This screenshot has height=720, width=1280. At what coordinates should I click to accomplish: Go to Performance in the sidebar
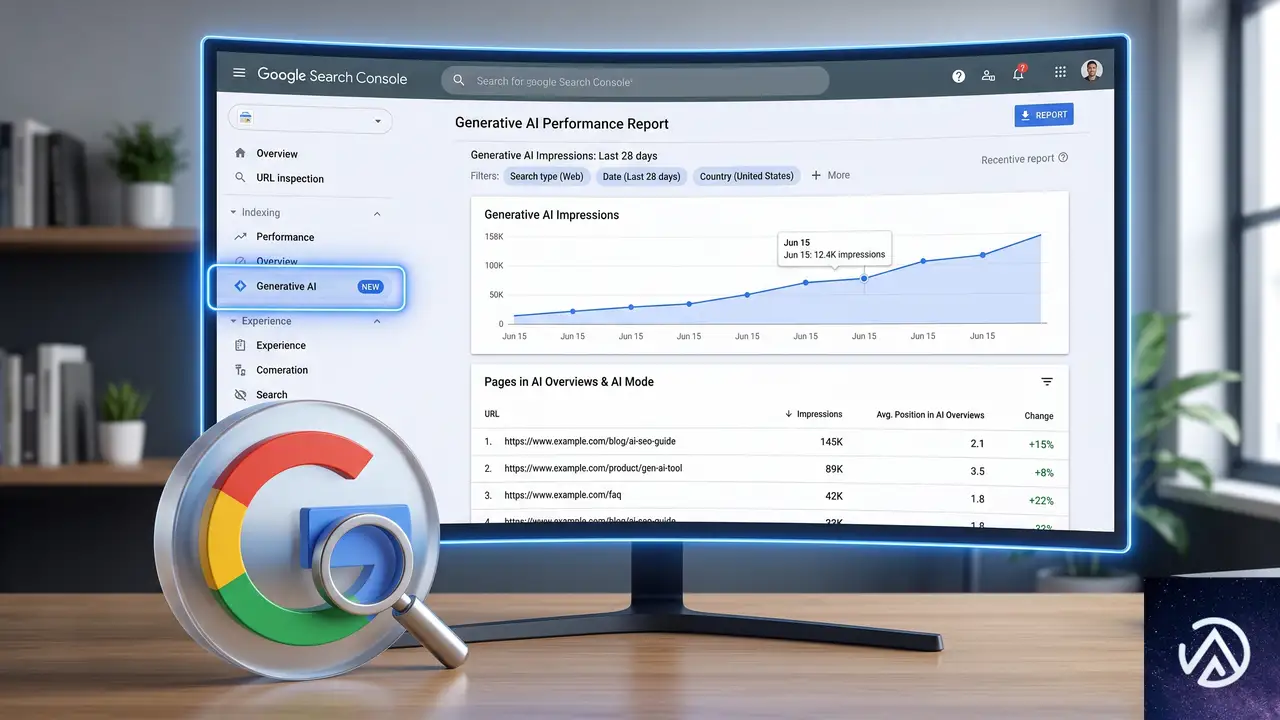point(284,237)
